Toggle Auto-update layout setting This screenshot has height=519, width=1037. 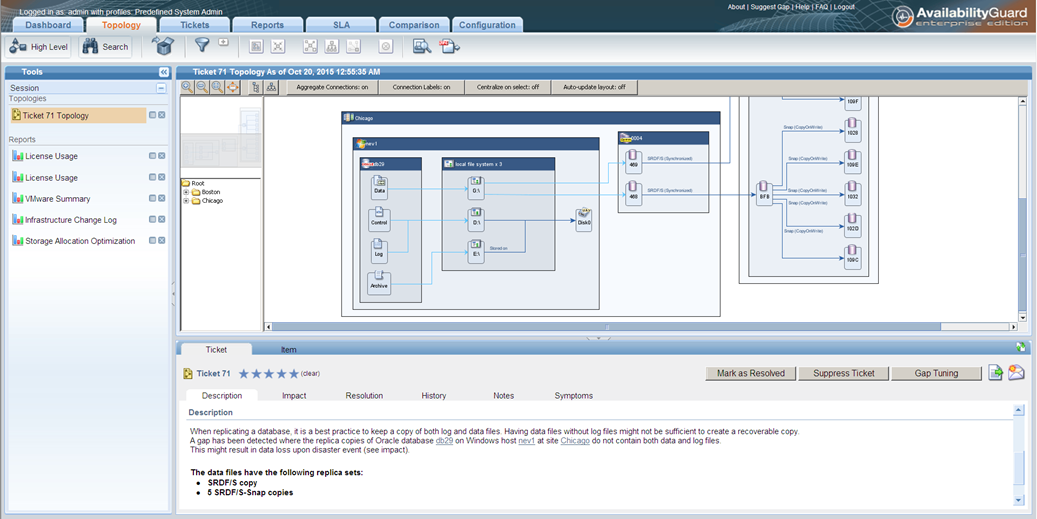(x=595, y=87)
